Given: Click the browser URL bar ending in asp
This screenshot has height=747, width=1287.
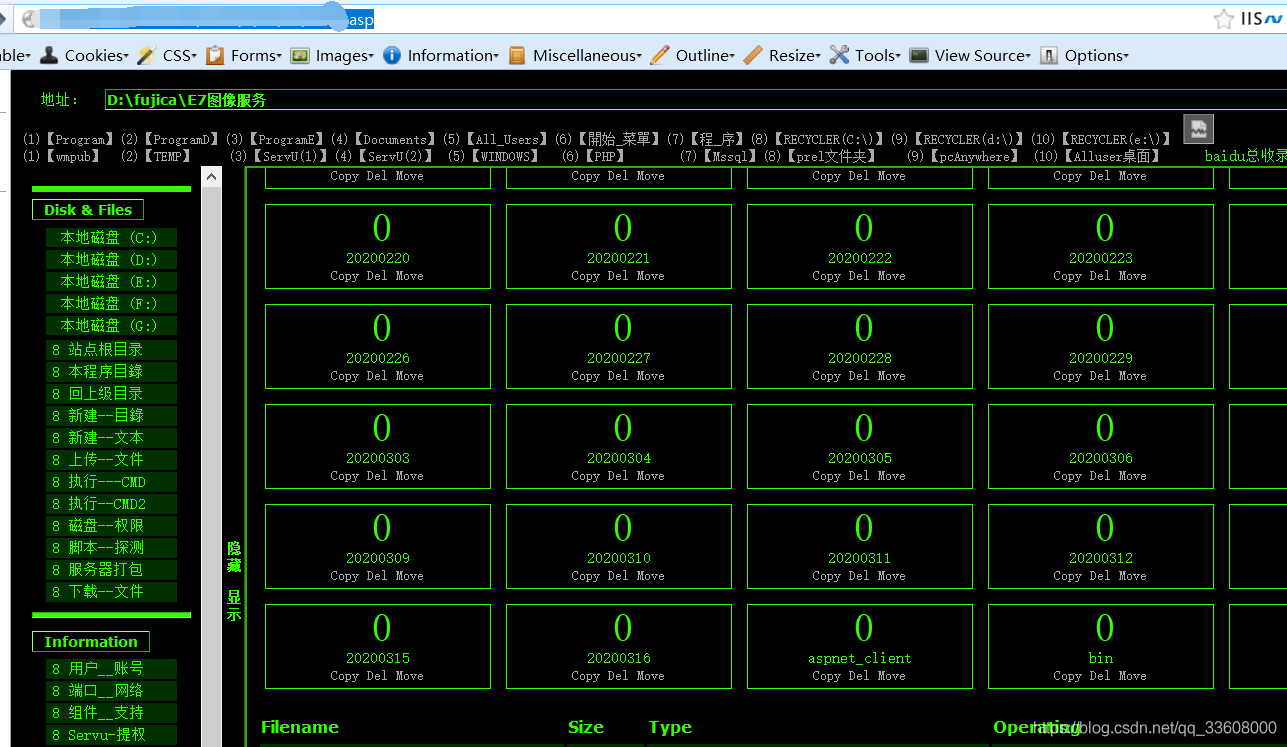Looking at the screenshot, I should 610,19.
